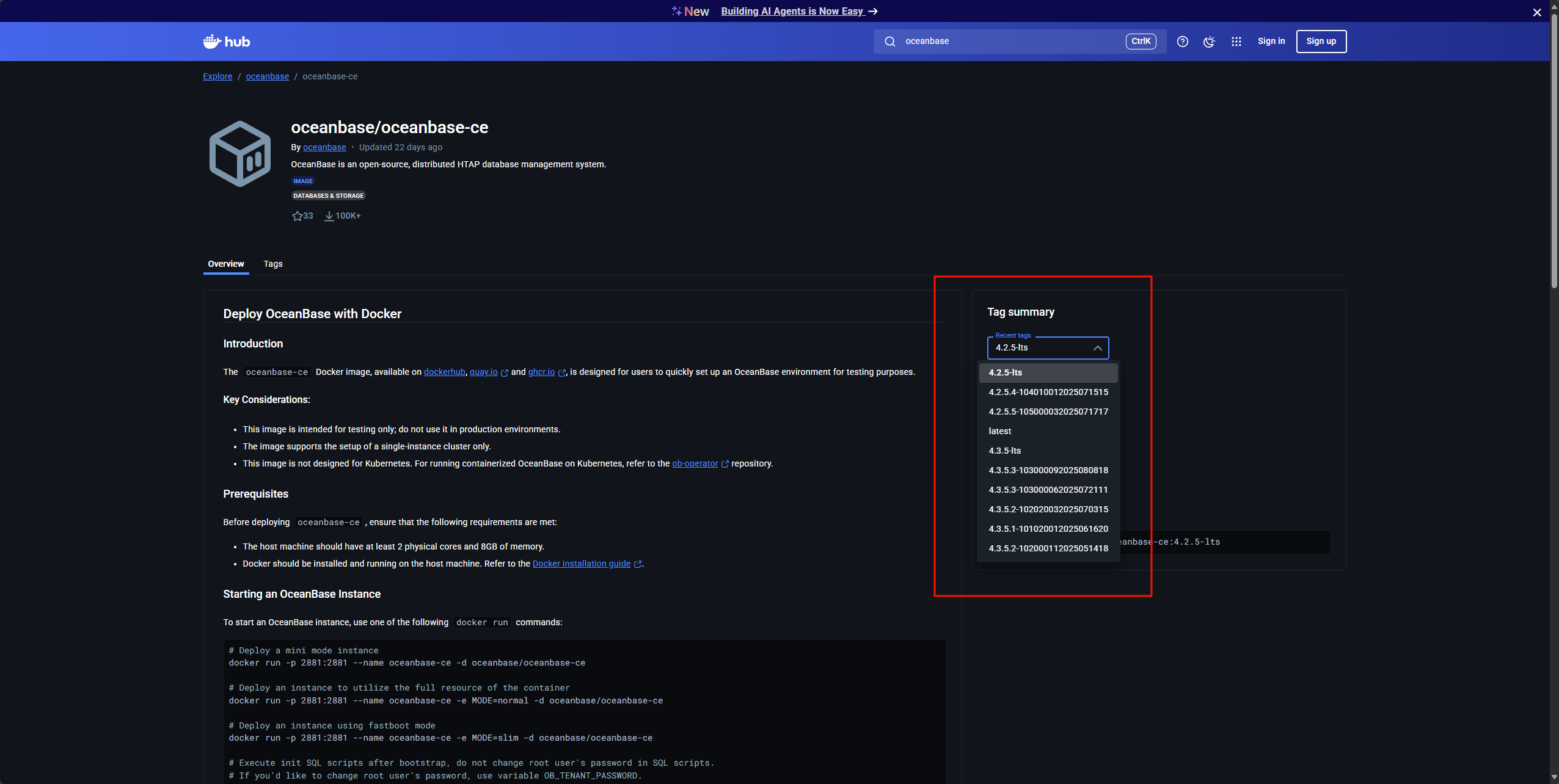Click the Docker Hub logo
Viewport: 1559px width, 784px height.
pos(227,42)
